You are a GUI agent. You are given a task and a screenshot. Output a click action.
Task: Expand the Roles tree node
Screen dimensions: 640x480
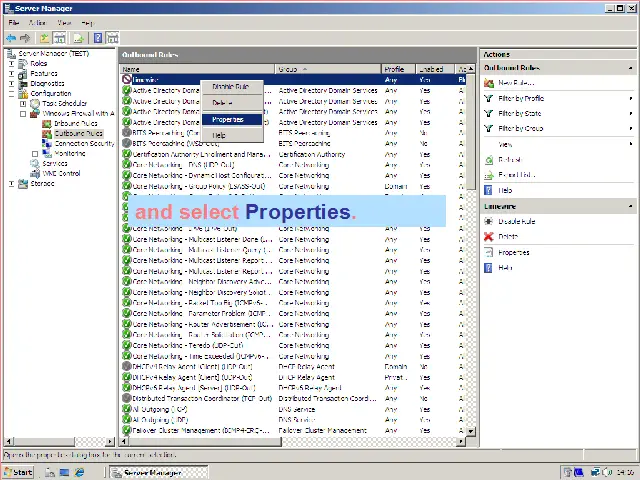pyautogui.click(x=11, y=64)
